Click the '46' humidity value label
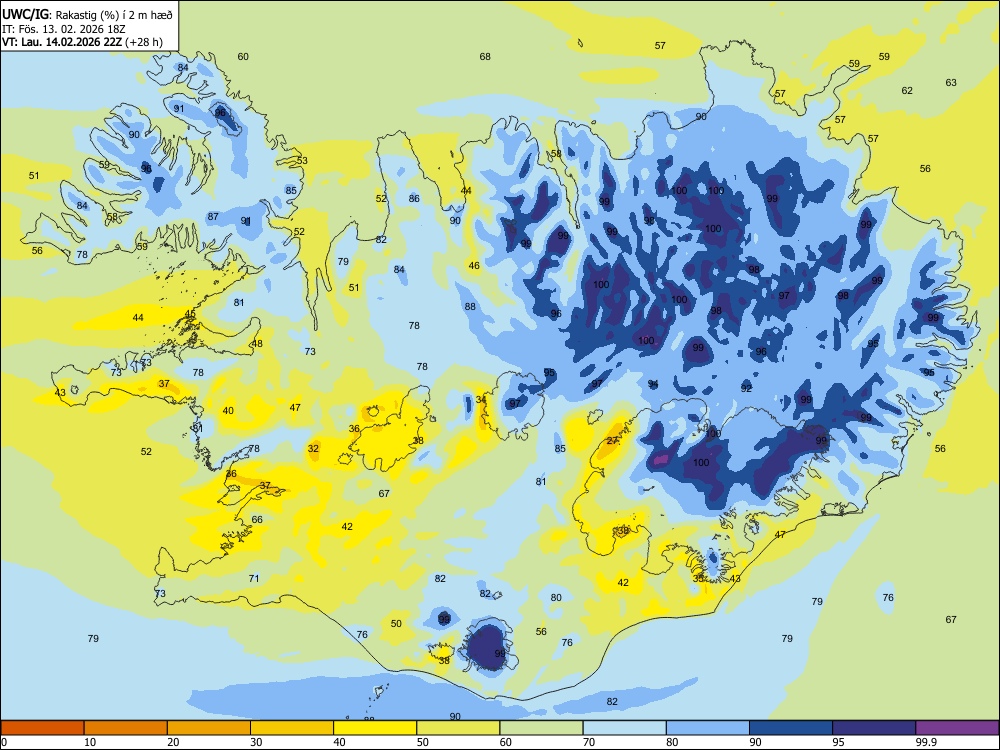This screenshot has width=1000, height=750. [474, 265]
